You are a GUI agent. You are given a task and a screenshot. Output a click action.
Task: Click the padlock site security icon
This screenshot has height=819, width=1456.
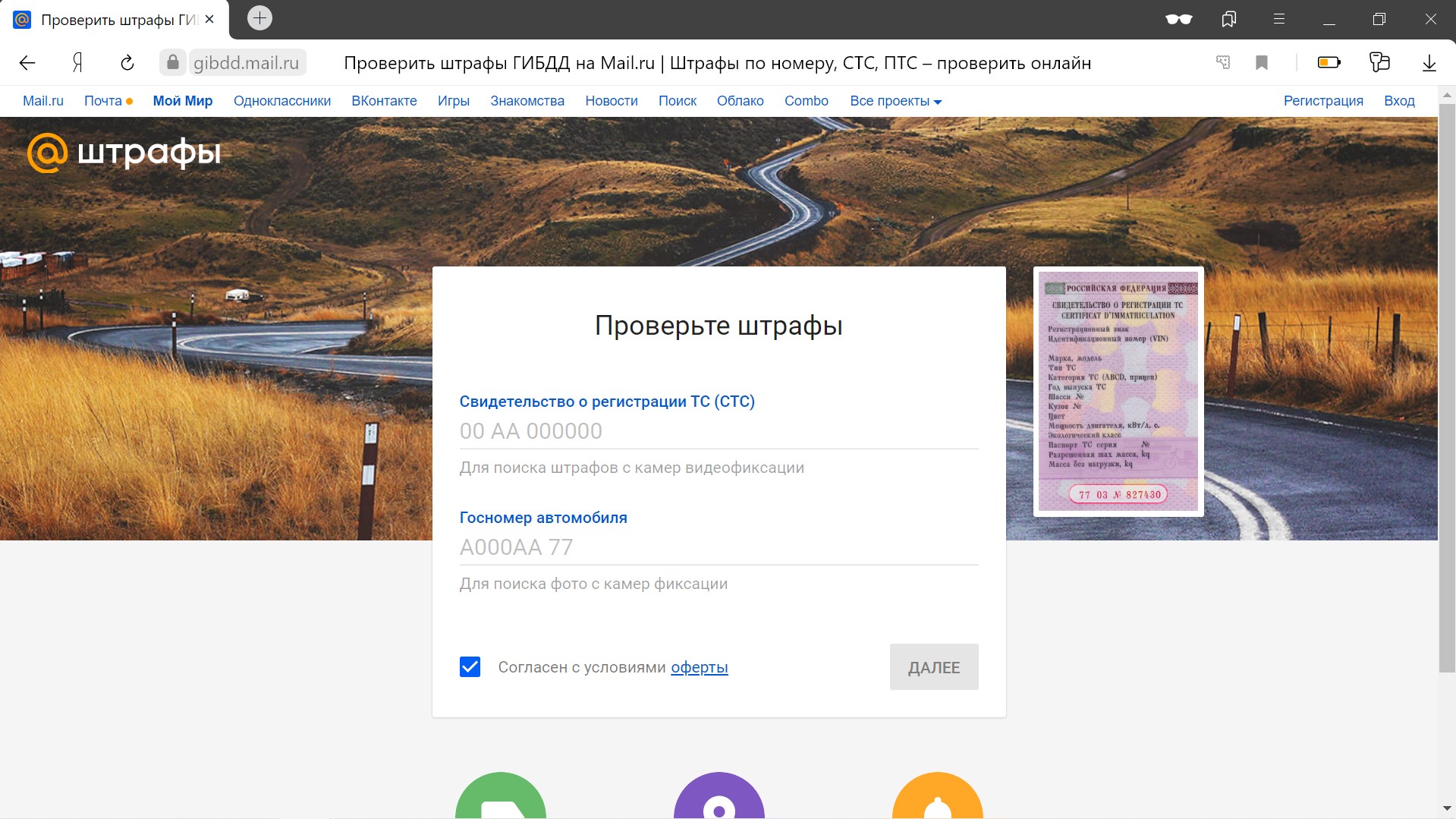(173, 62)
